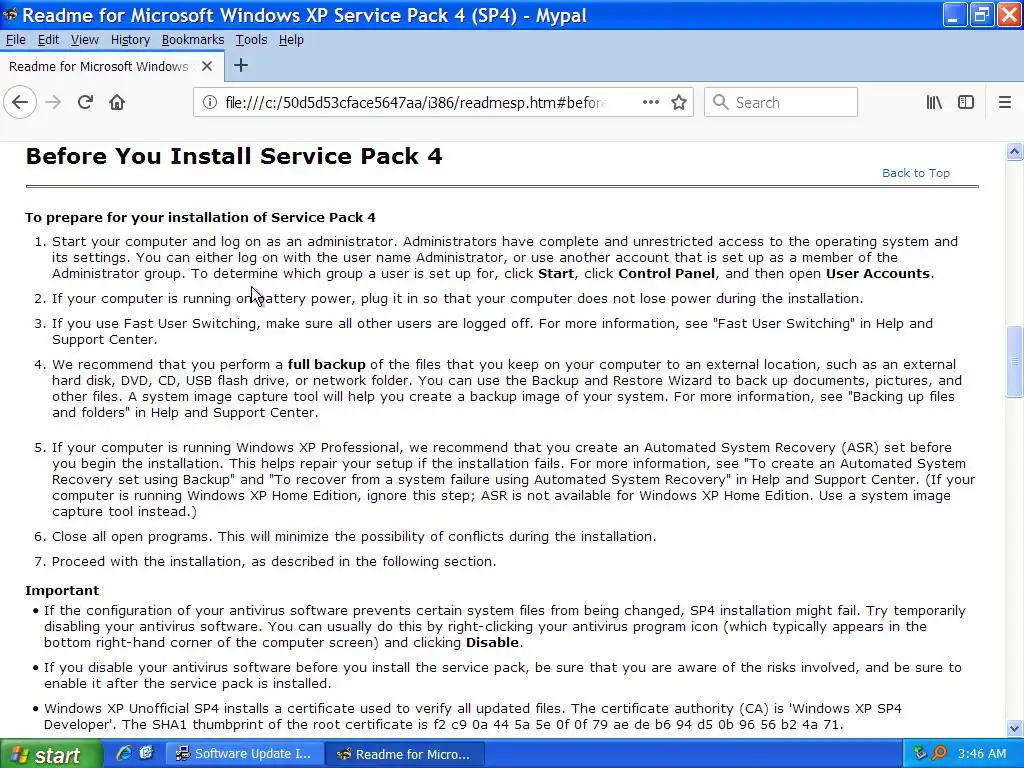Viewport: 1024px width, 768px height.
Task: Toggle the sidebars view
Action: 966,103
